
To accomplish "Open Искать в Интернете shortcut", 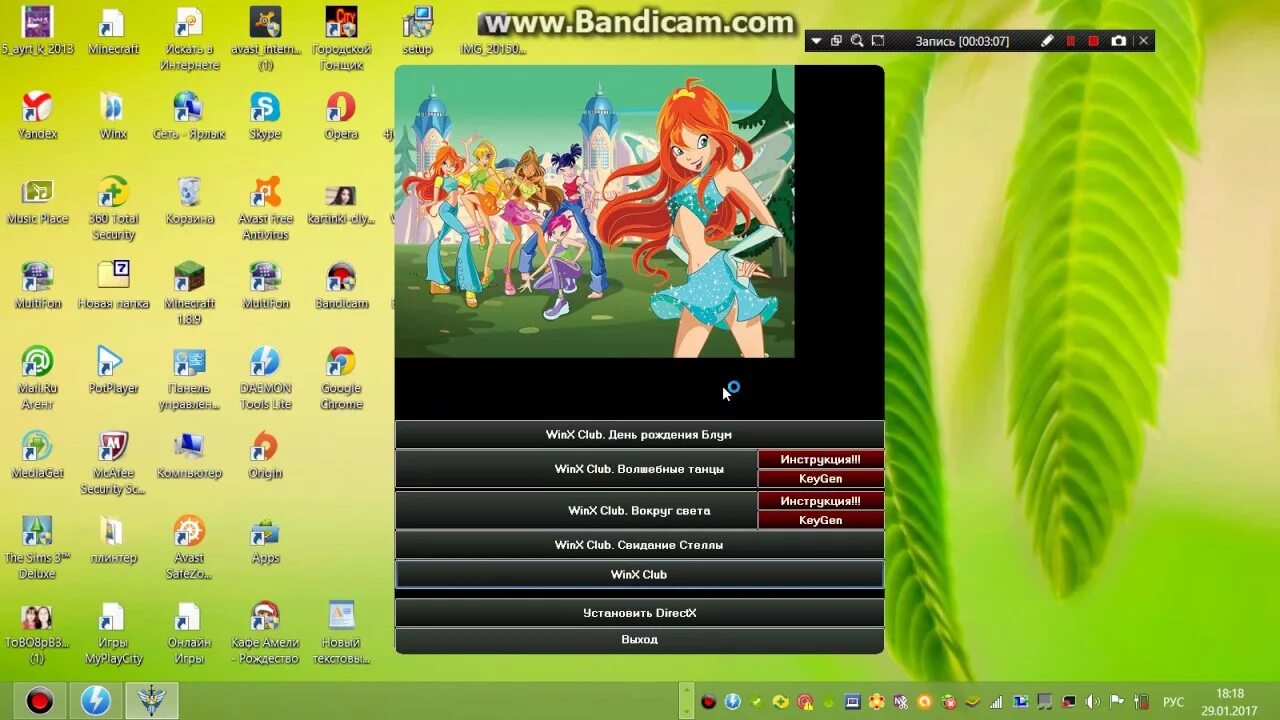I will pos(189,39).
